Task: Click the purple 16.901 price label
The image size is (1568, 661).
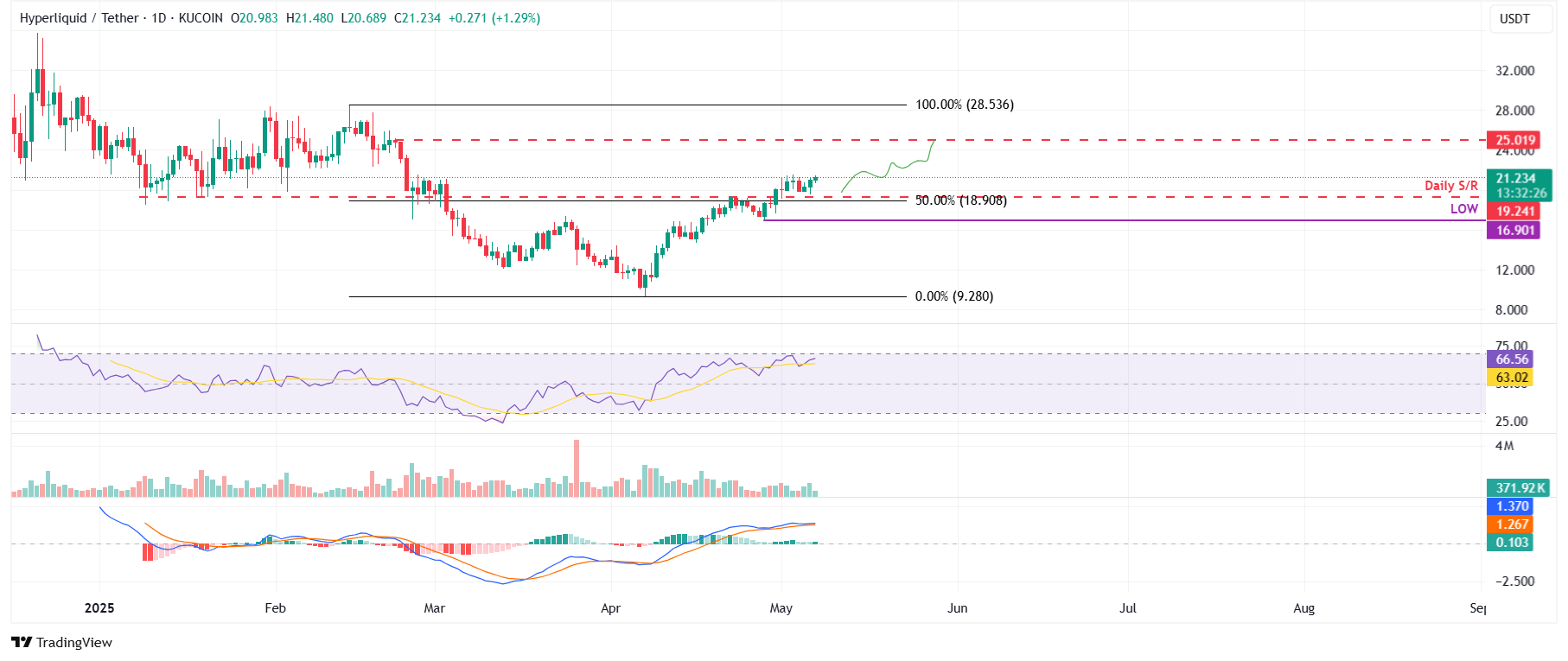Action: (1515, 231)
